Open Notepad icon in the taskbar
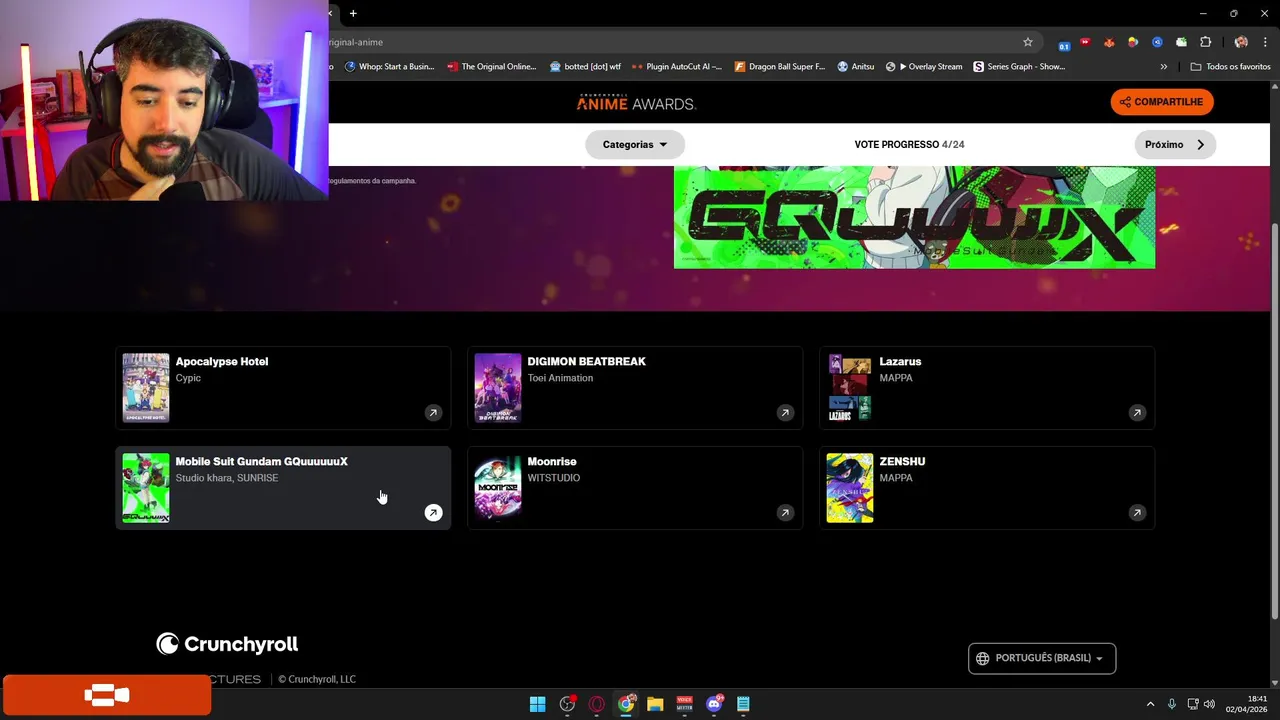 743,704
